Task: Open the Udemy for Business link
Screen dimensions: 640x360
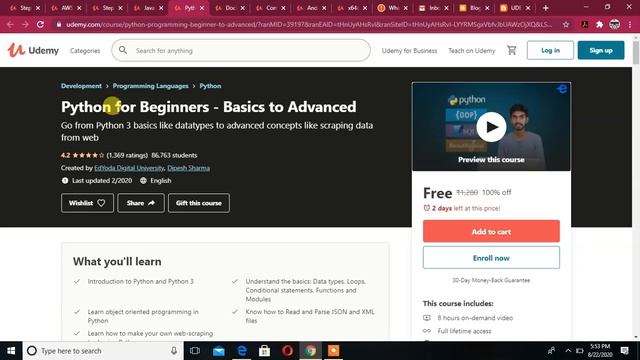Action: (x=409, y=51)
